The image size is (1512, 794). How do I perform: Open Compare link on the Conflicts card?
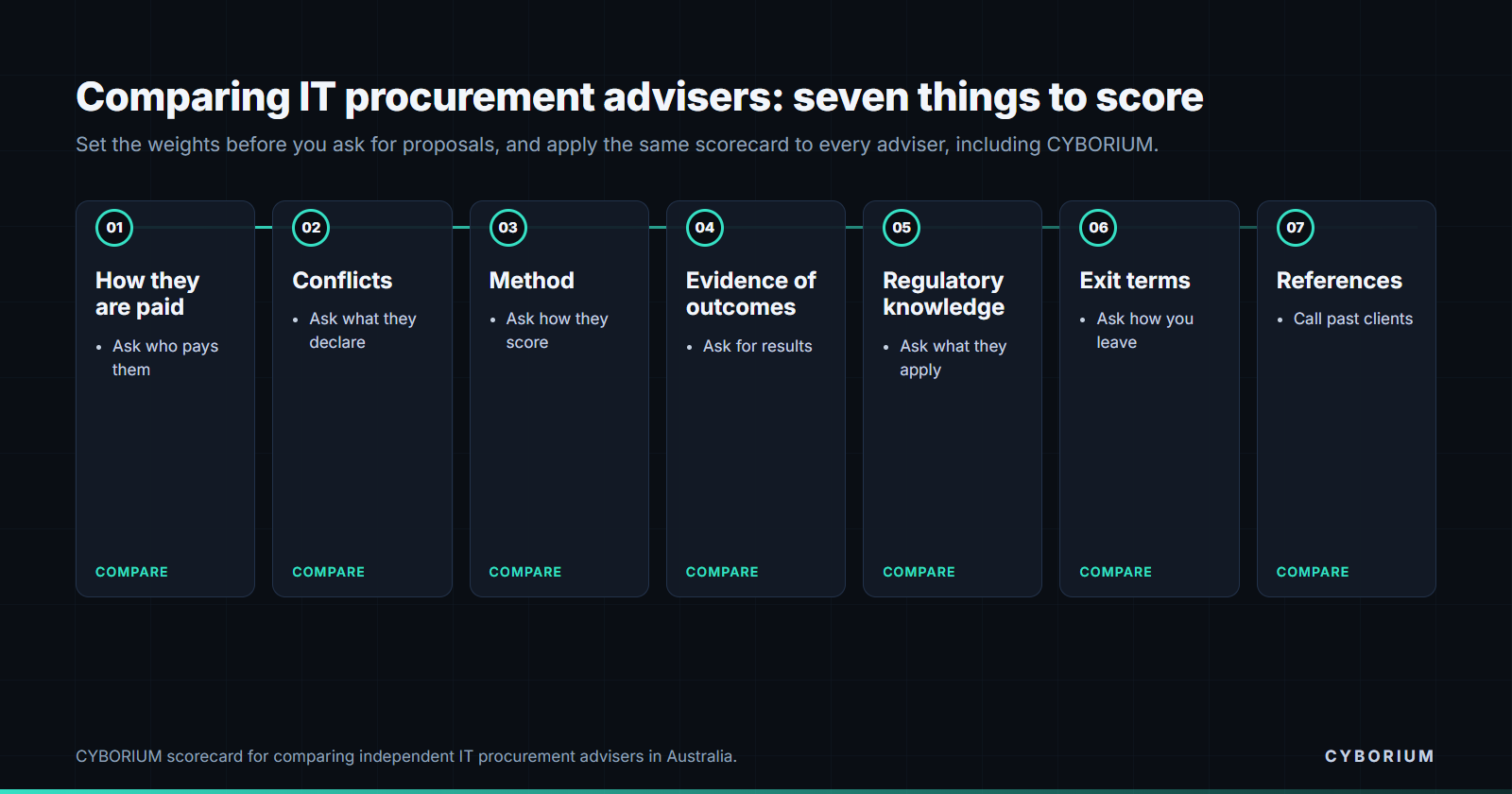coord(328,572)
